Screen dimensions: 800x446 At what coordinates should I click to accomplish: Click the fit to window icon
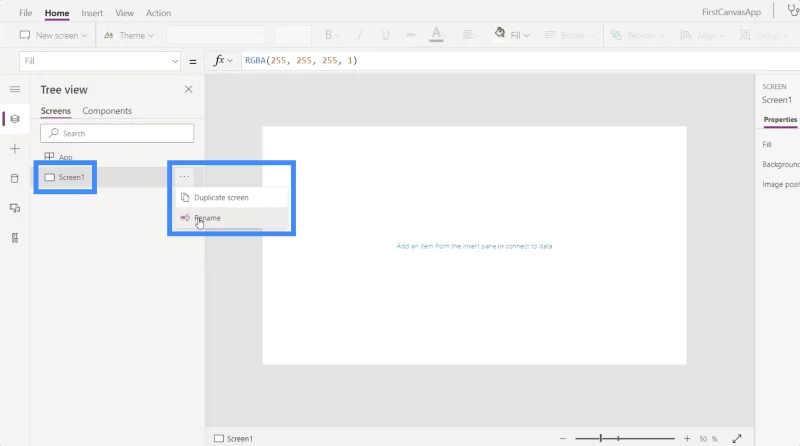[x=737, y=438]
